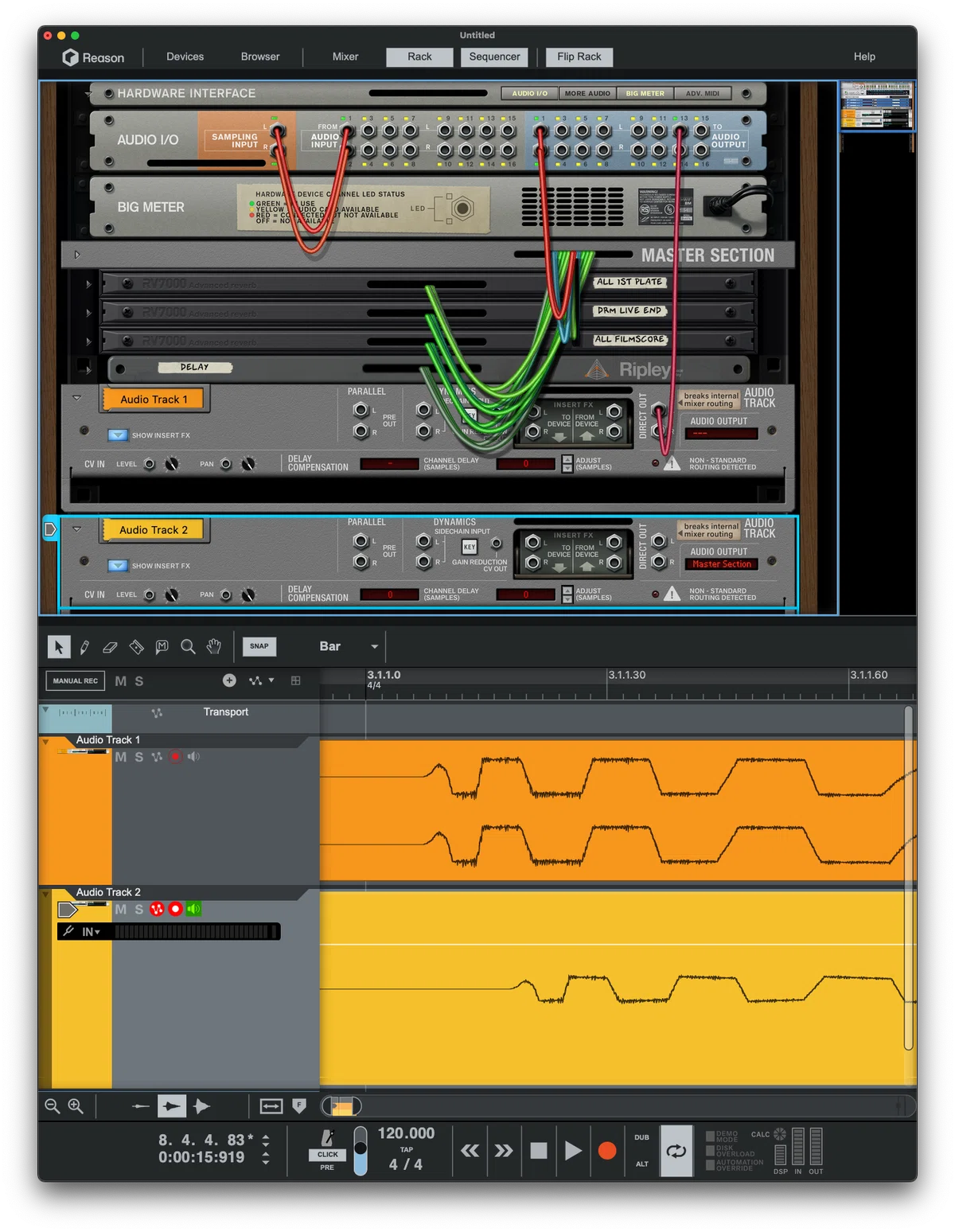The image size is (955, 1232).
Task: Toggle the Loop button in transport
Action: tap(676, 1151)
